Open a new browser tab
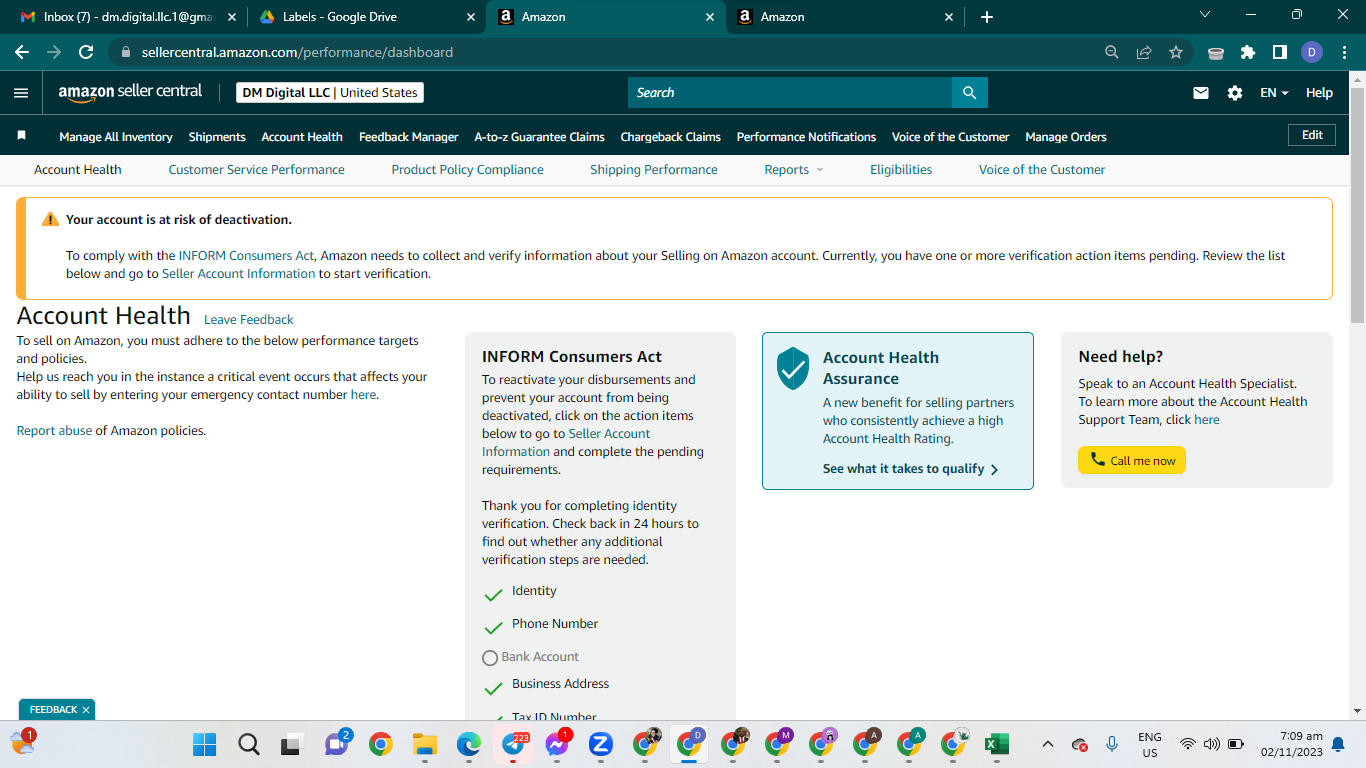1366x768 pixels. tap(987, 17)
